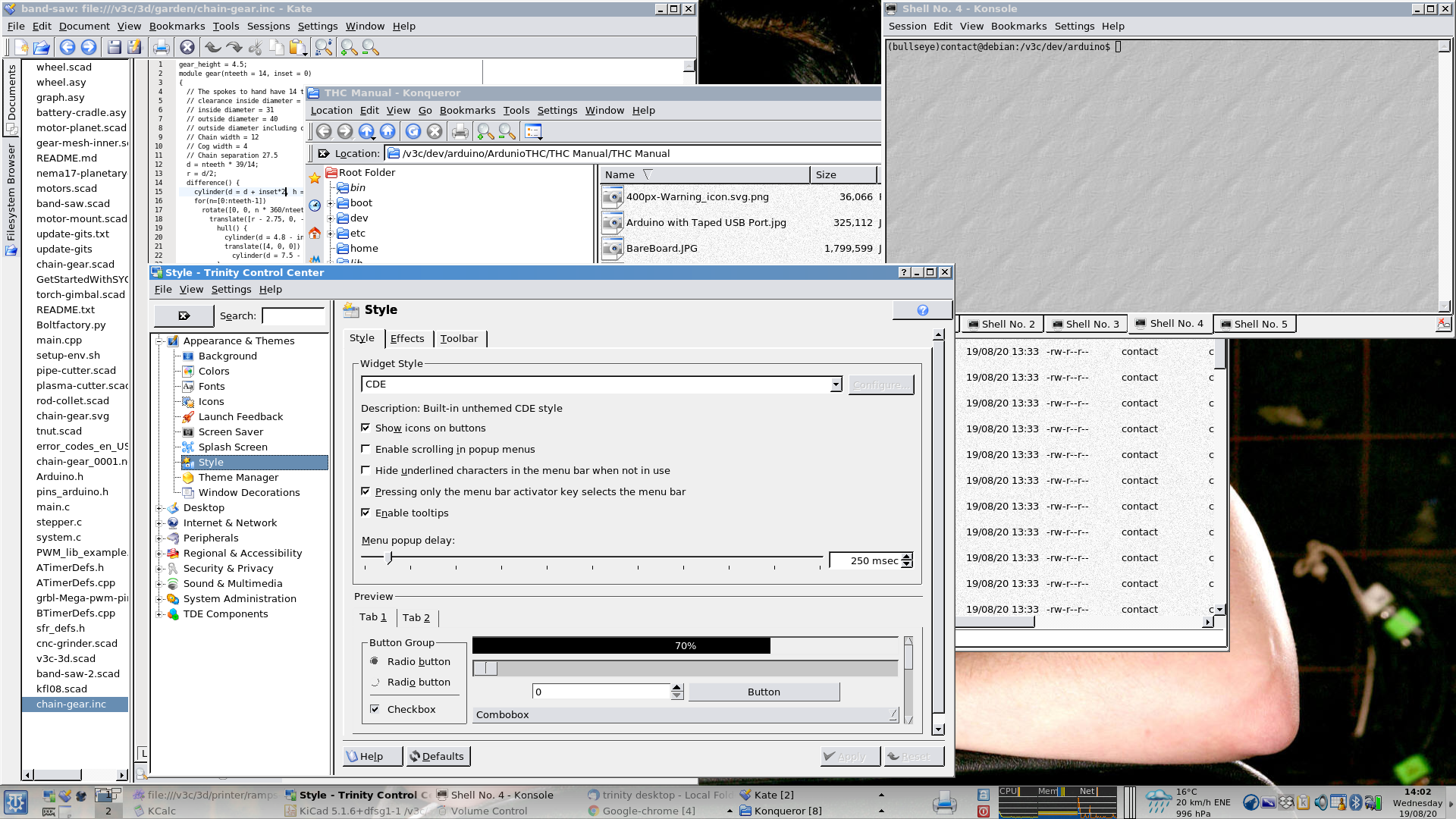Select Window Decorations in tree
The height and width of the screenshot is (819, 1456).
[249, 492]
